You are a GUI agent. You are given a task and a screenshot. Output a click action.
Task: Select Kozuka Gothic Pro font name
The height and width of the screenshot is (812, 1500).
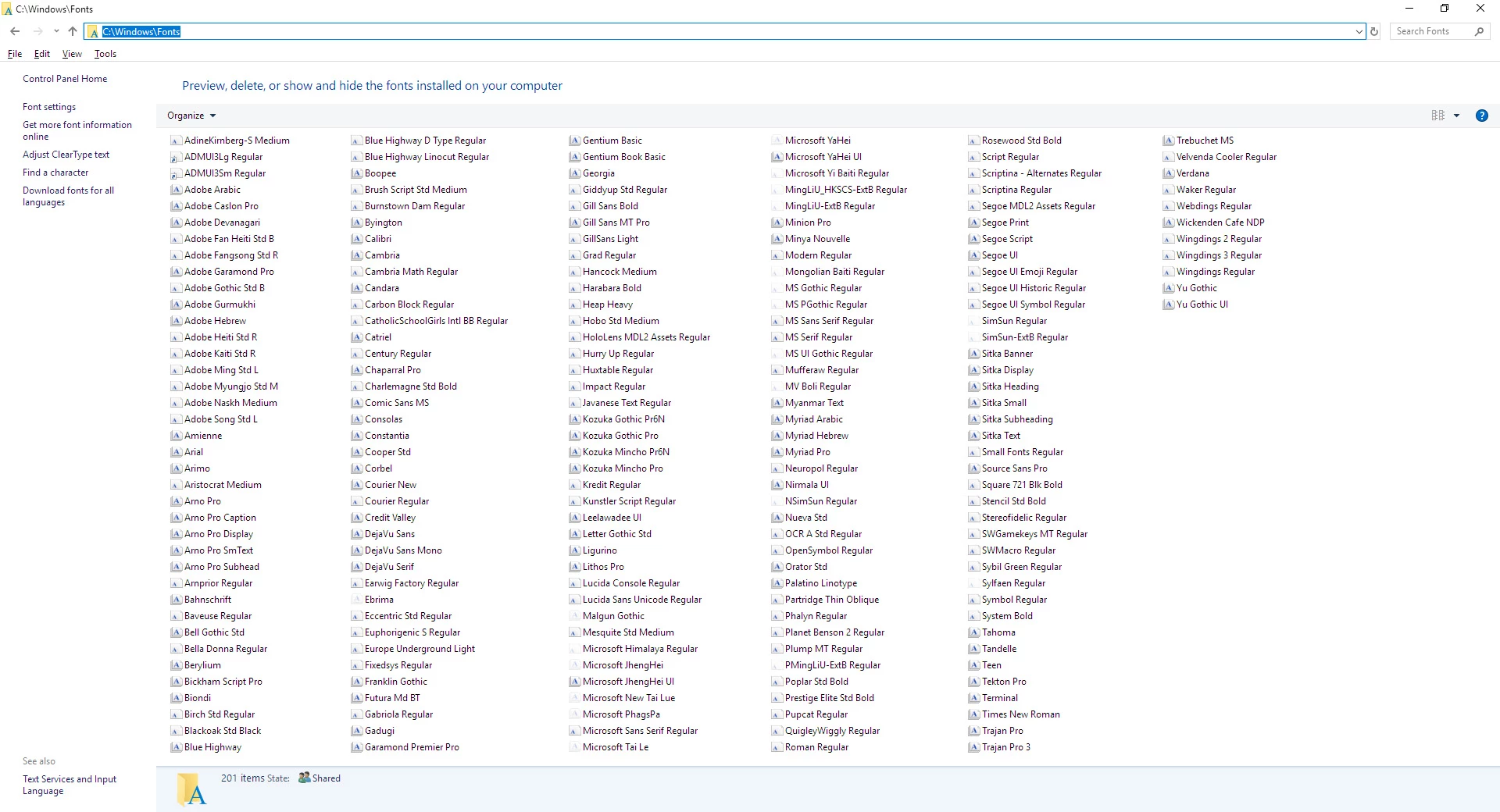(620, 436)
